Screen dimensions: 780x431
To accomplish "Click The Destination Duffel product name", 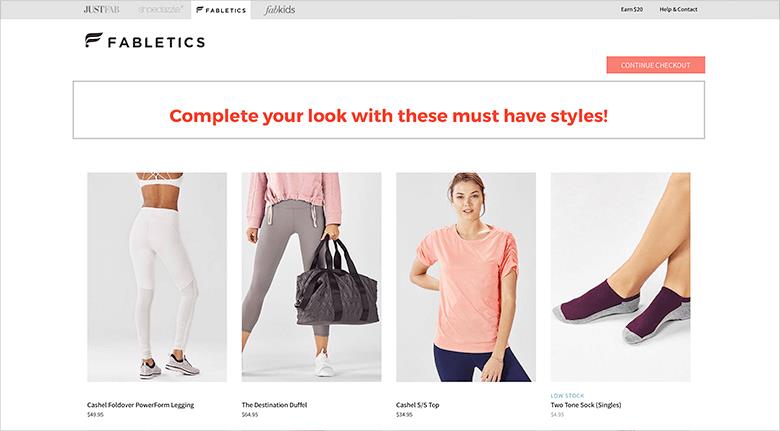I will click(x=274, y=405).
